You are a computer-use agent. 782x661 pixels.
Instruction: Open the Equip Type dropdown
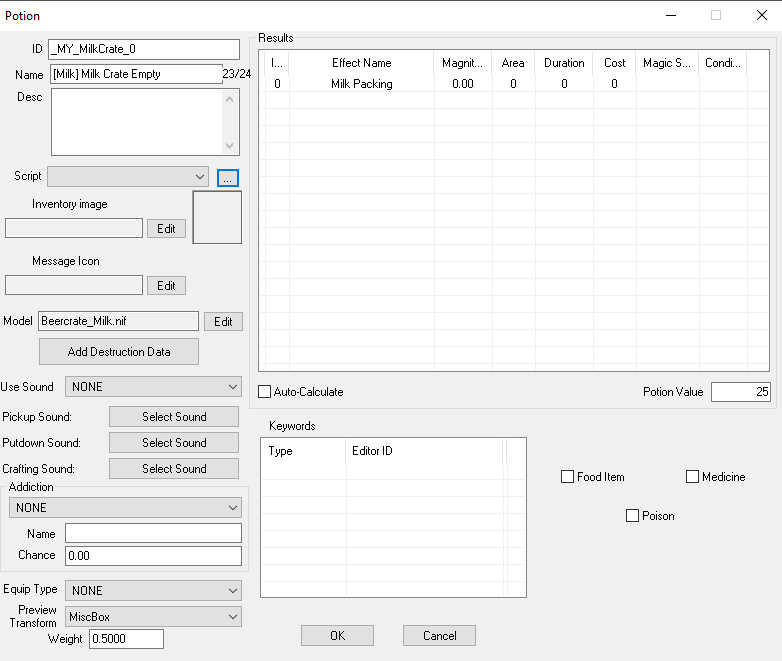pyautogui.click(x=153, y=590)
